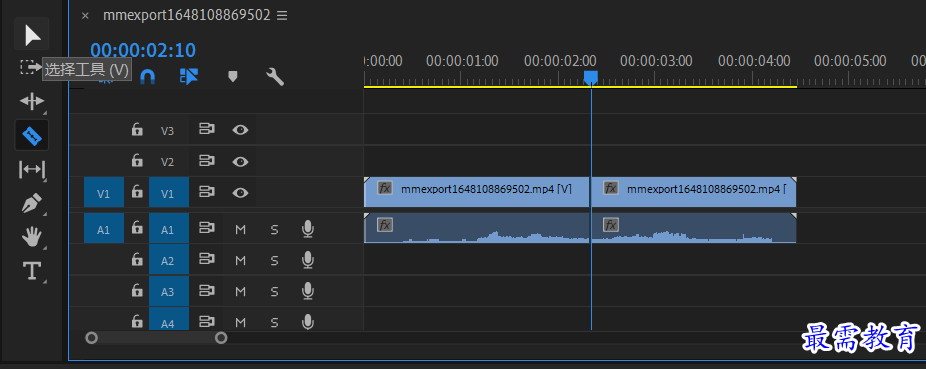The height and width of the screenshot is (369, 926).
Task: Enable voice-over record on A3
Action: [x=307, y=291]
